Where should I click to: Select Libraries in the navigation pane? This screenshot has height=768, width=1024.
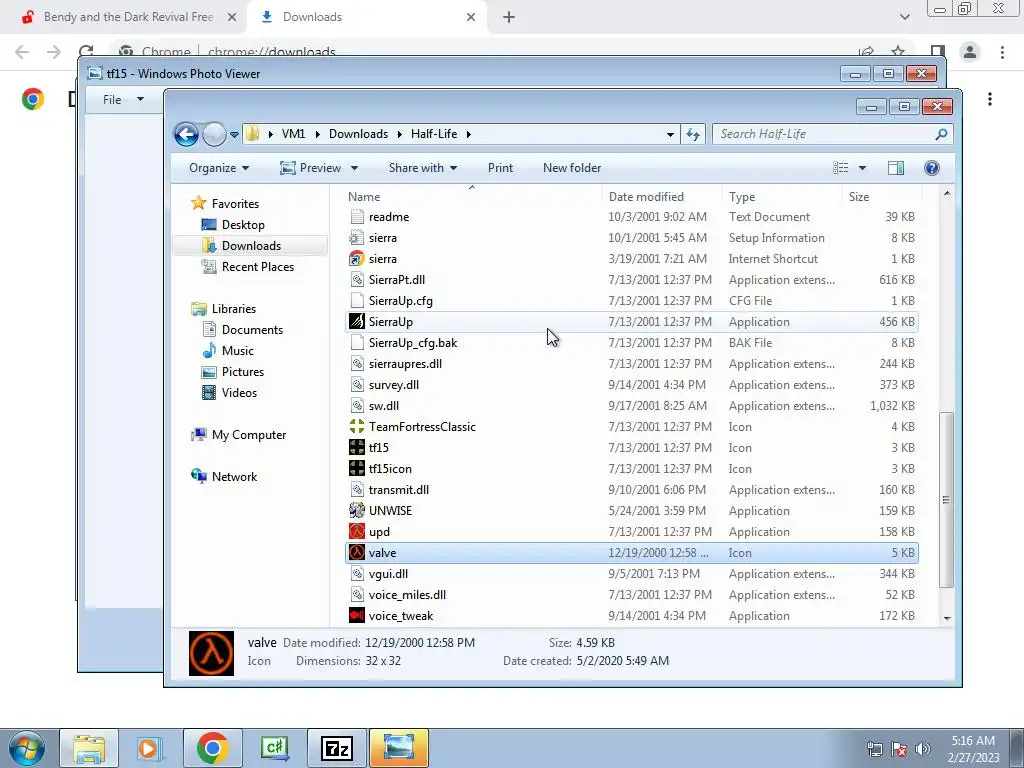coord(223,309)
